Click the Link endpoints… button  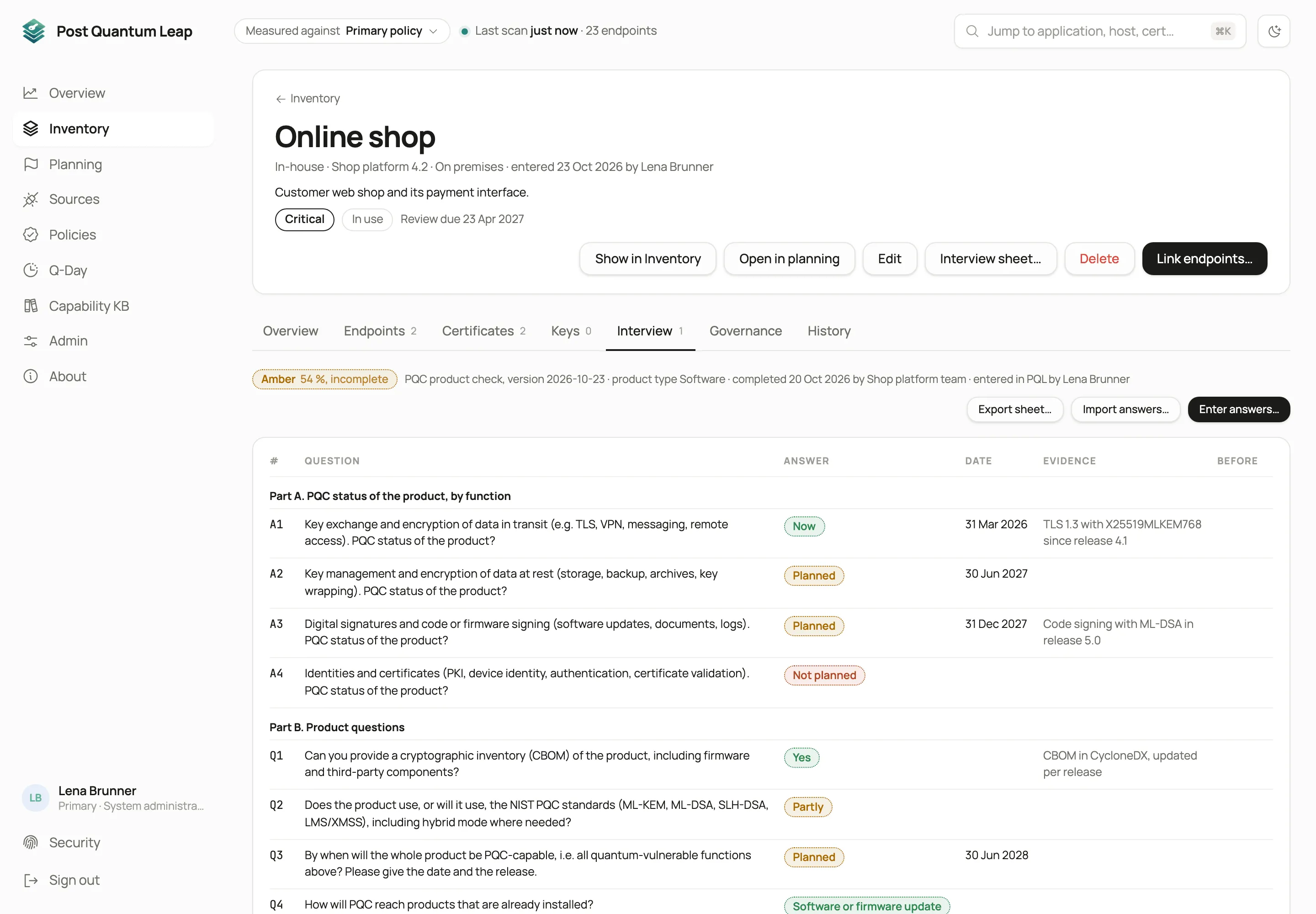[1205, 259]
